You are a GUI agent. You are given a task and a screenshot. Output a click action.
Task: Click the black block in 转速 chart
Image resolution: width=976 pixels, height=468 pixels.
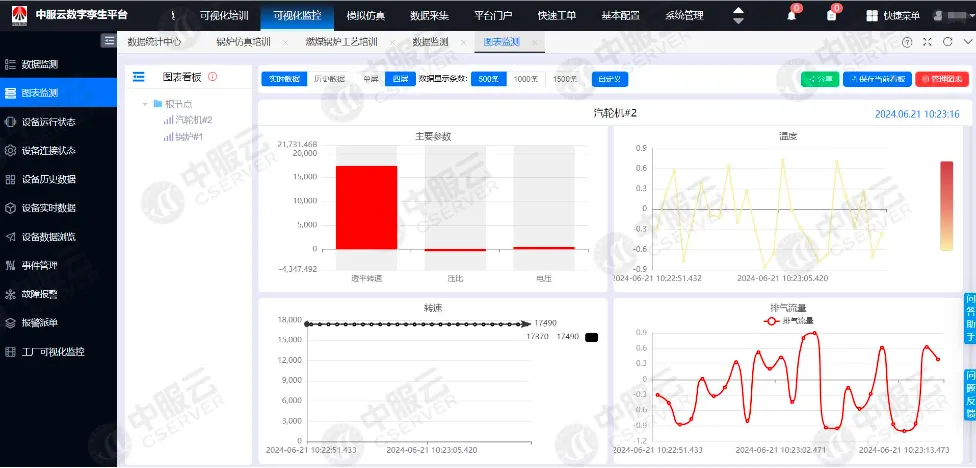pyautogui.click(x=592, y=337)
